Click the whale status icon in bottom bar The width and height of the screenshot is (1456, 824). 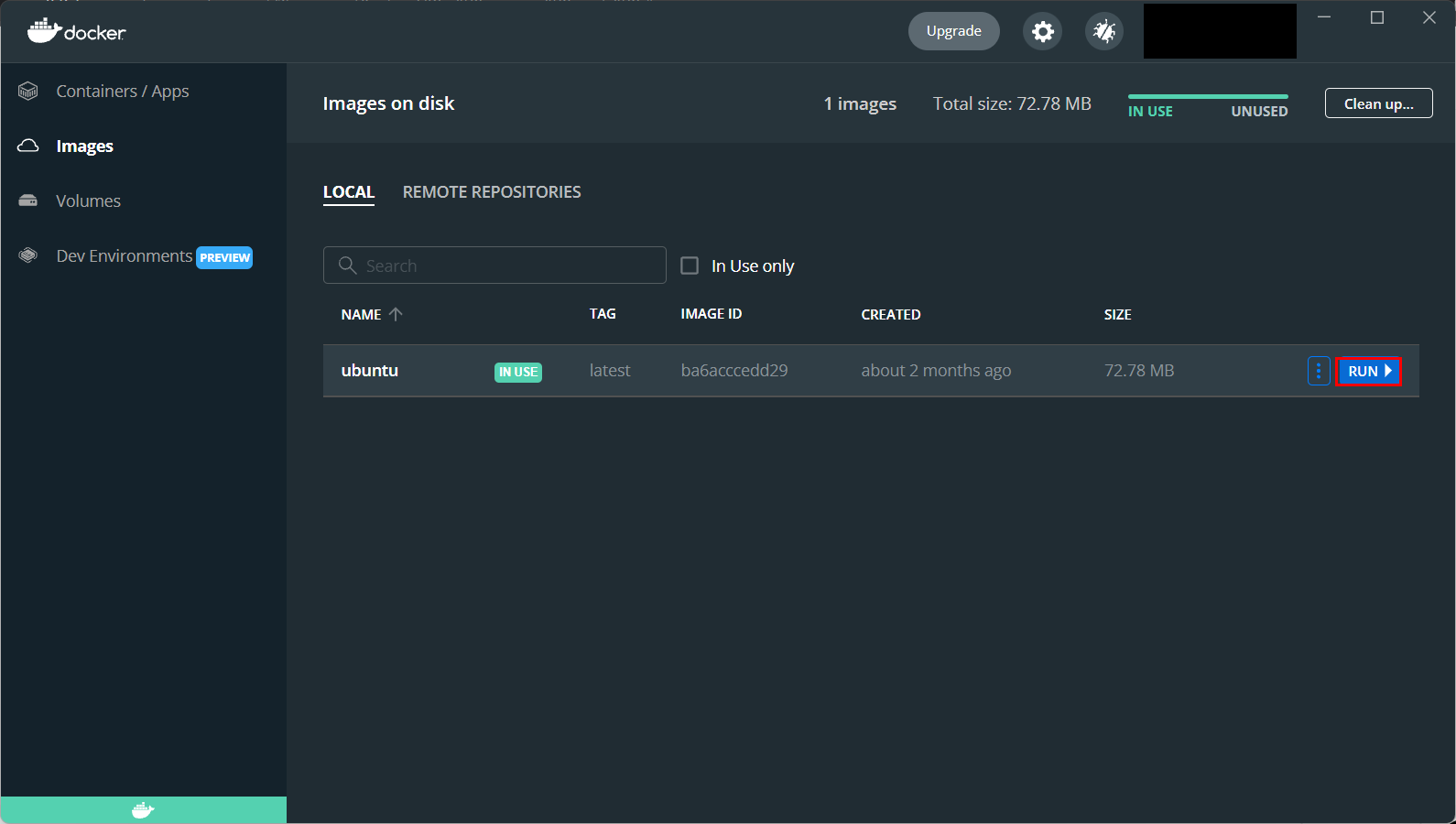point(143,810)
